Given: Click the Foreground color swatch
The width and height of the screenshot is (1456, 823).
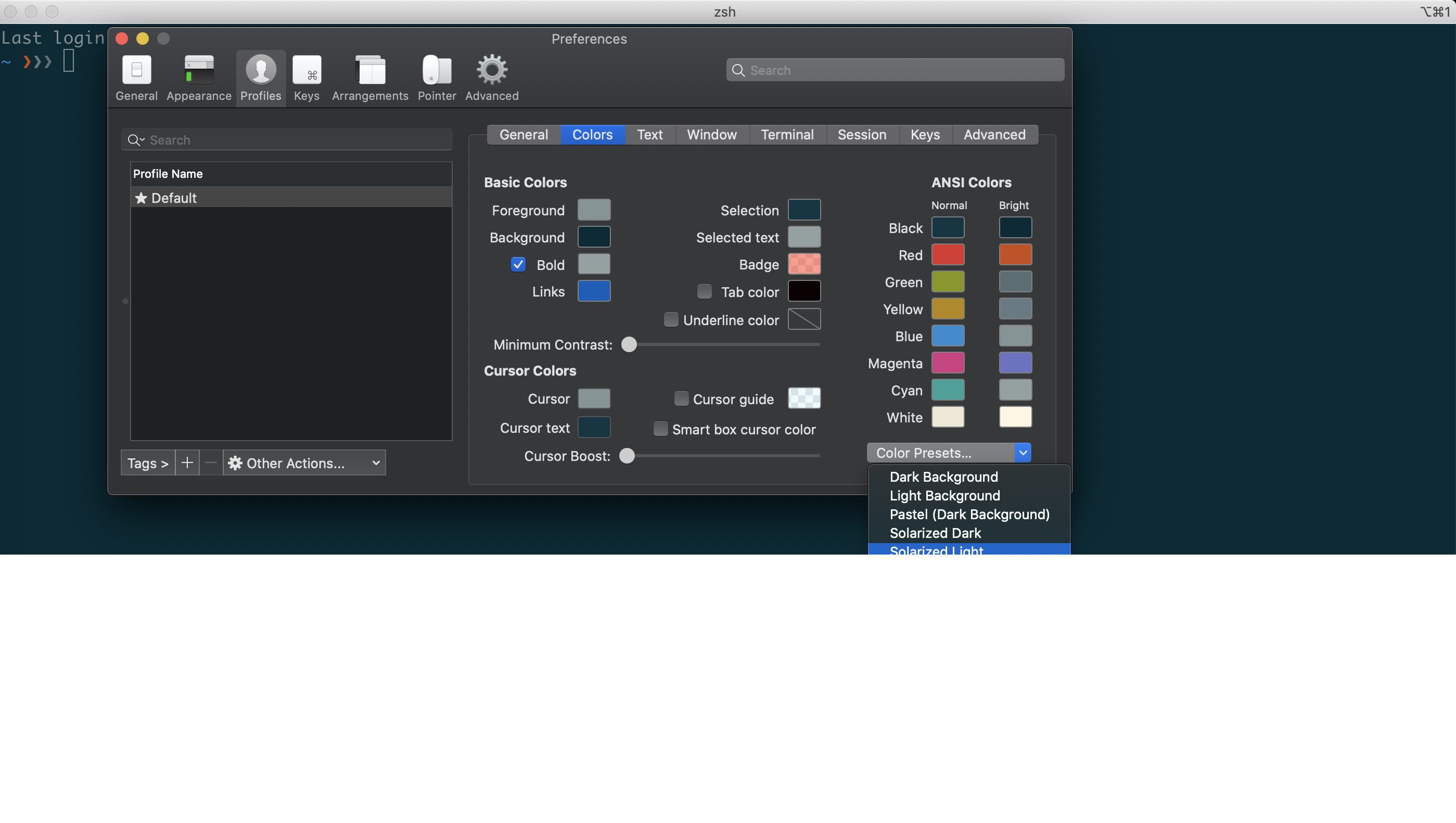Looking at the screenshot, I should 594,210.
